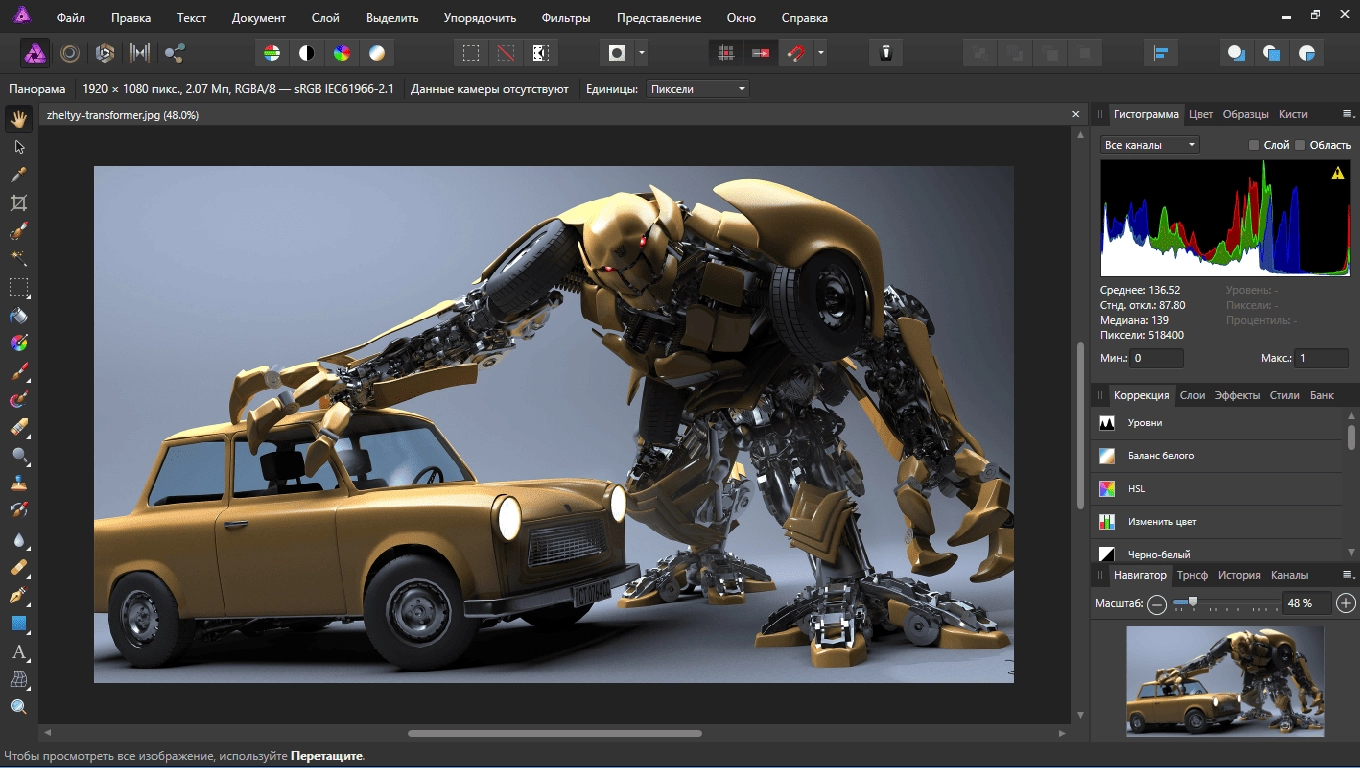Open the Фильтры menu
The image size is (1360, 768).
coord(566,18)
